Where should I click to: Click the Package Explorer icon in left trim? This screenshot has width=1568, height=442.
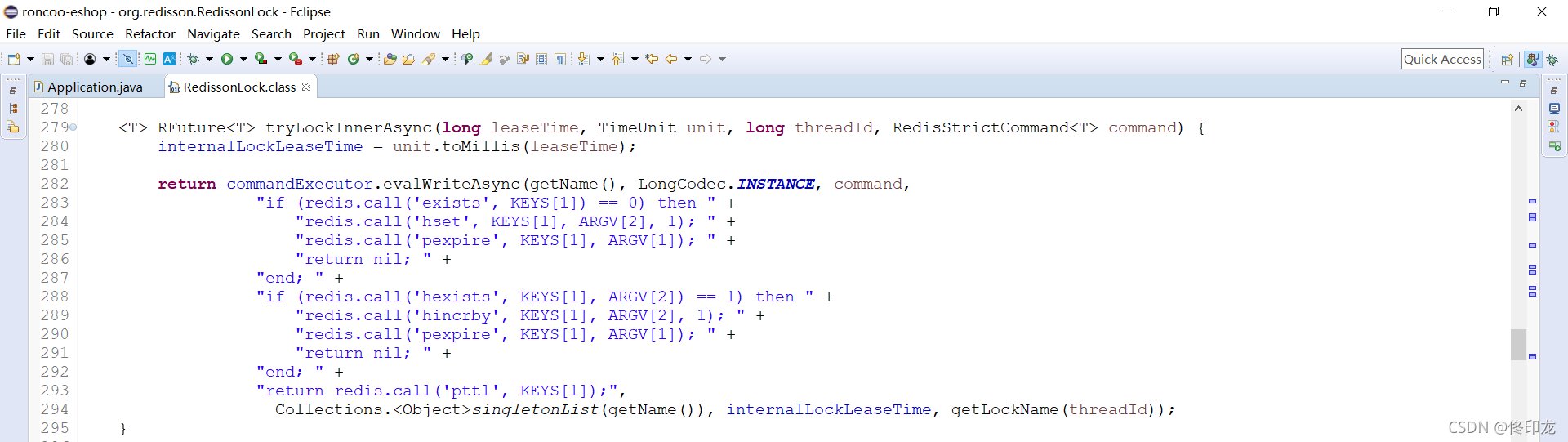point(13,127)
